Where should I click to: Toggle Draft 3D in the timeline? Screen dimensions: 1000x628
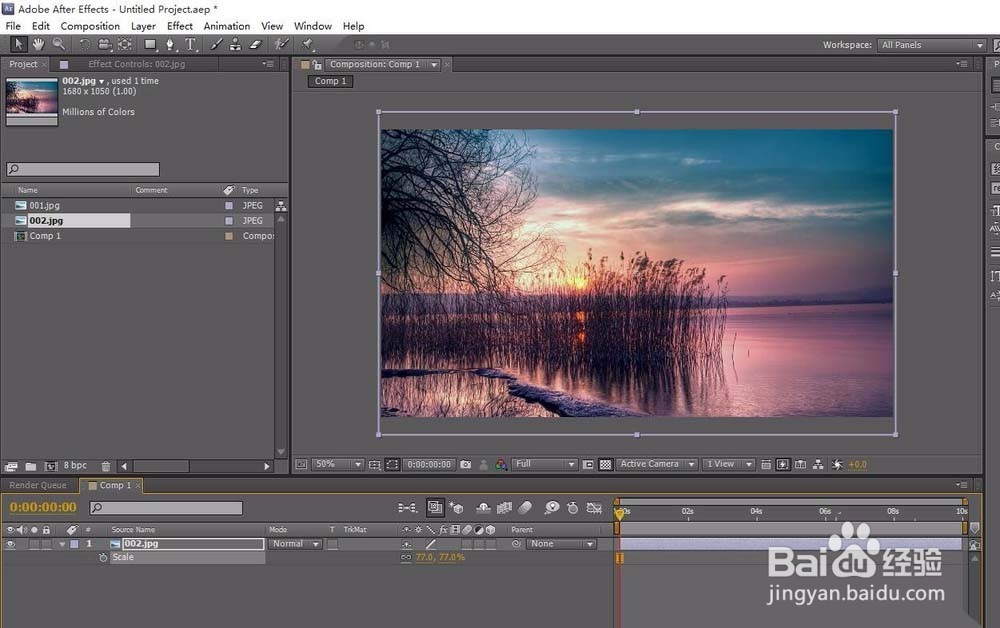click(456, 508)
